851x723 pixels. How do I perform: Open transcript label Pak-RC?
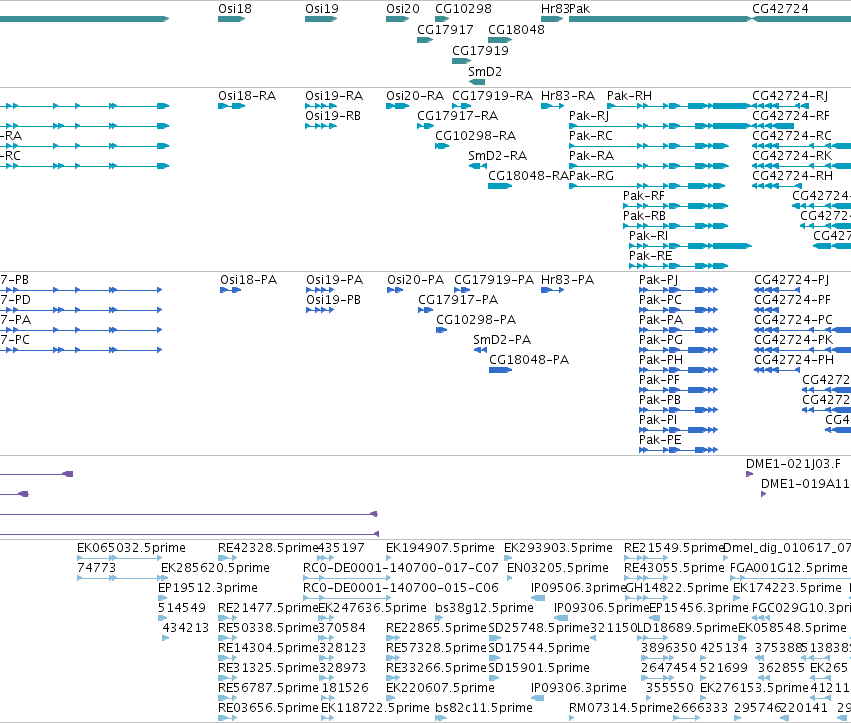click(x=590, y=136)
